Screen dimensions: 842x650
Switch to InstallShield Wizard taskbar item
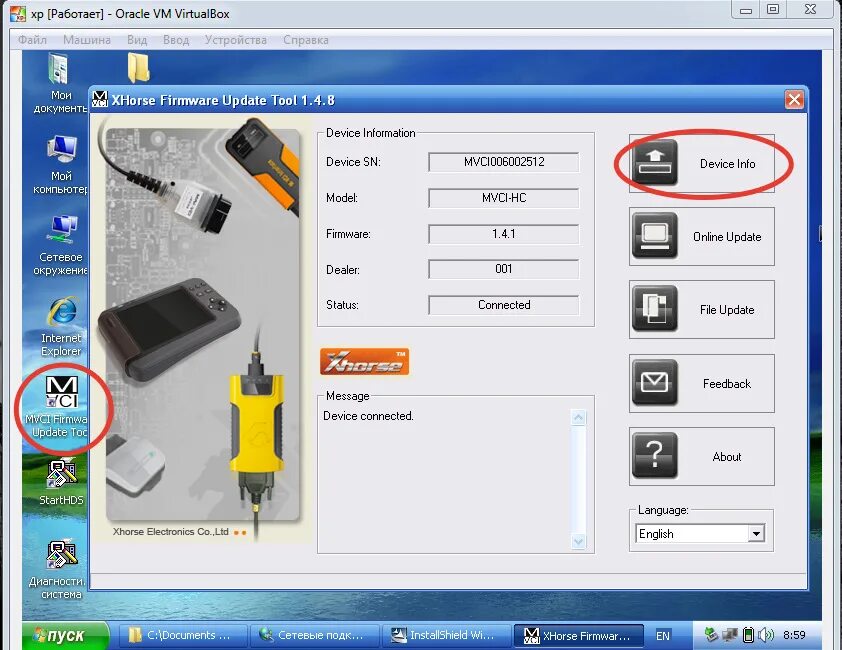tap(446, 635)
